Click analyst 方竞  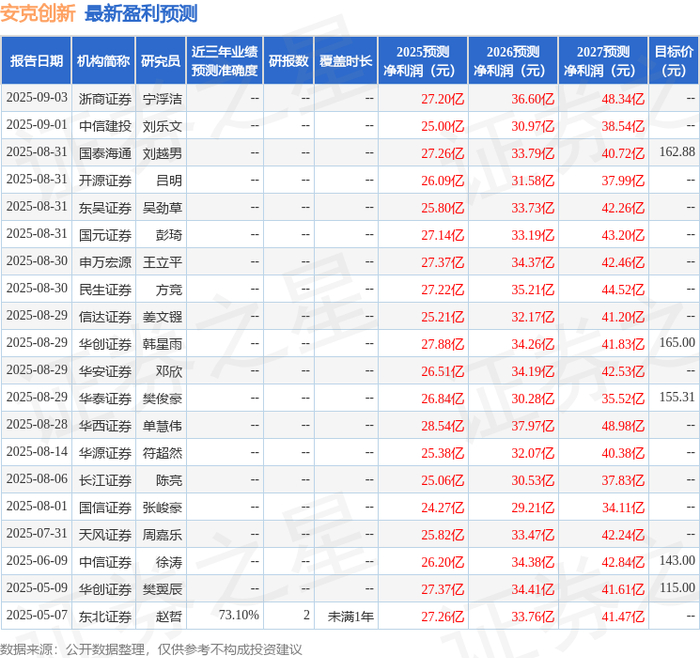click(169, 289)
